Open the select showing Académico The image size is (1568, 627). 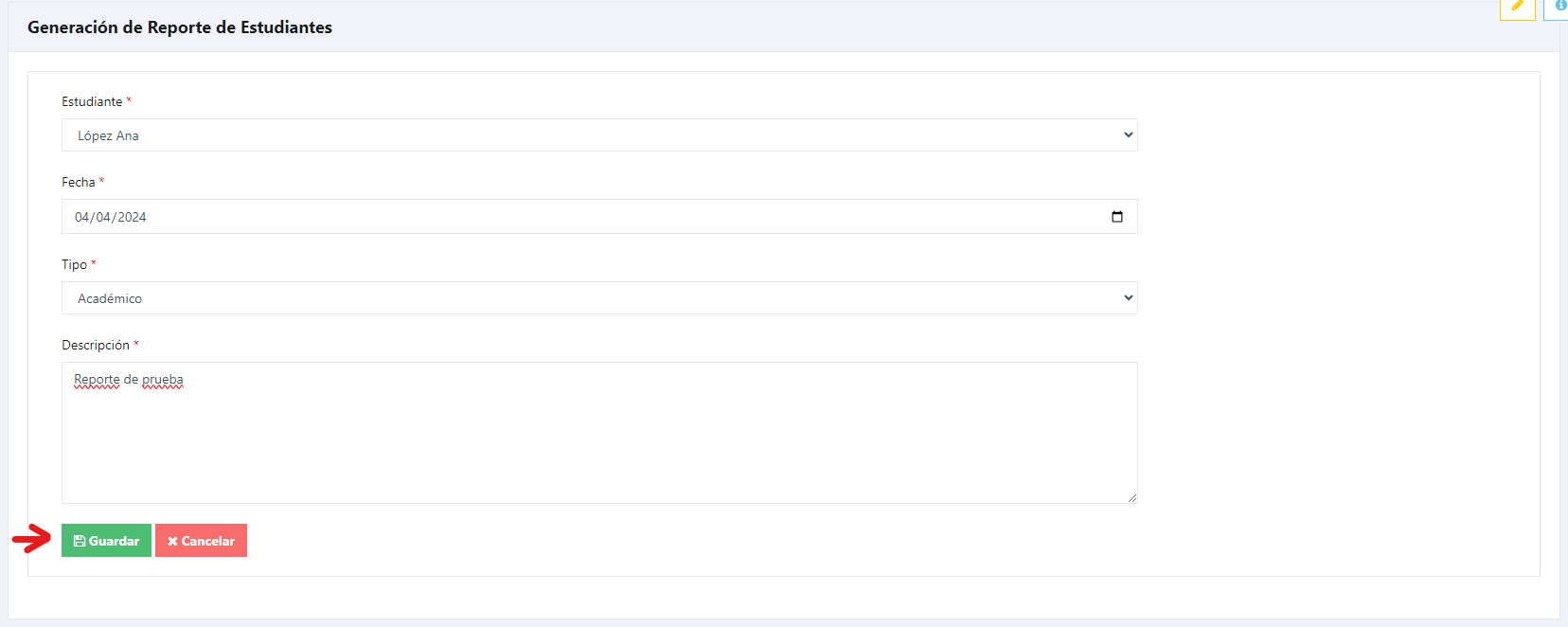pos(599,298)
